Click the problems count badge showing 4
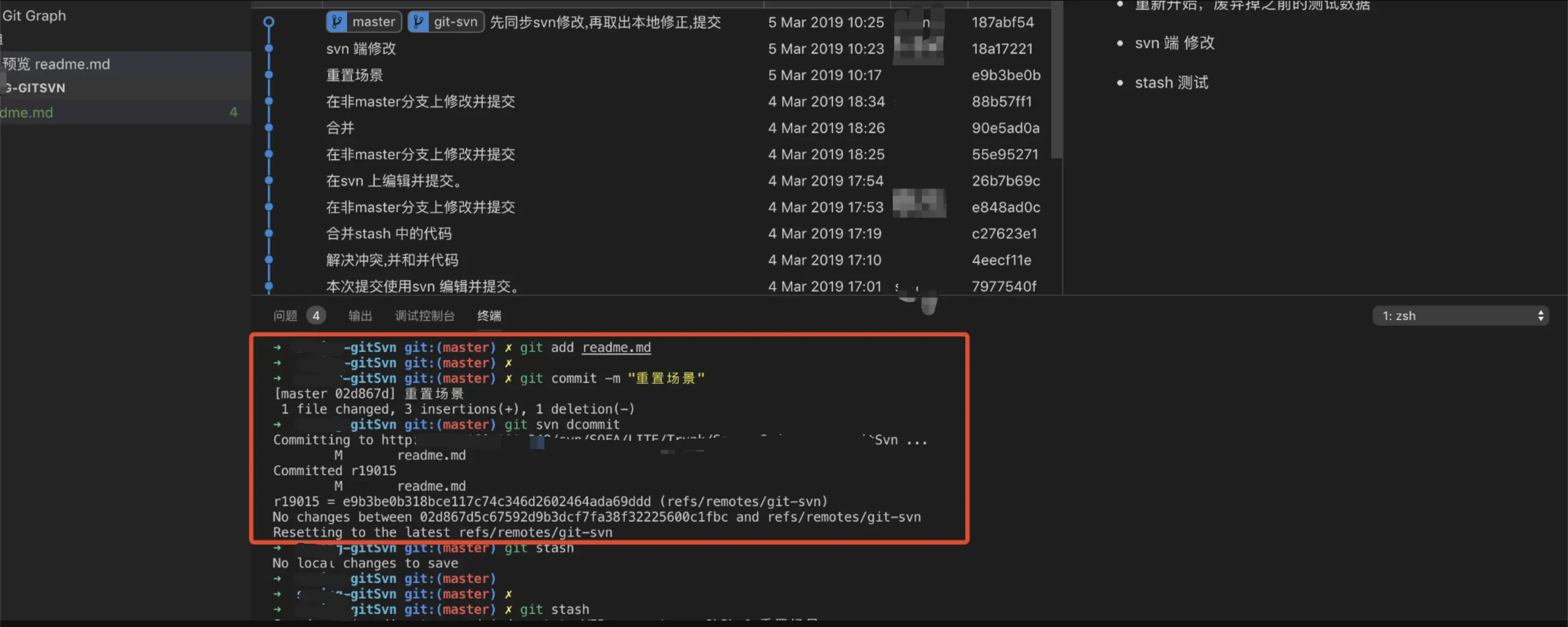The width and height of the screenshot is (1568, 627). point(315,316)
